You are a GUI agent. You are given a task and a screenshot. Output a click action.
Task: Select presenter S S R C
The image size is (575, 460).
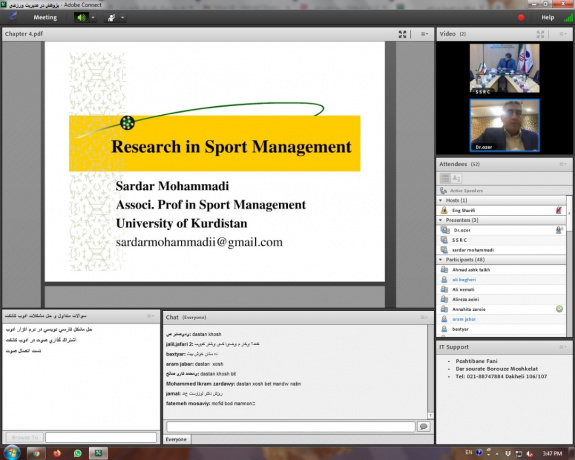click(x=501, y=240)
